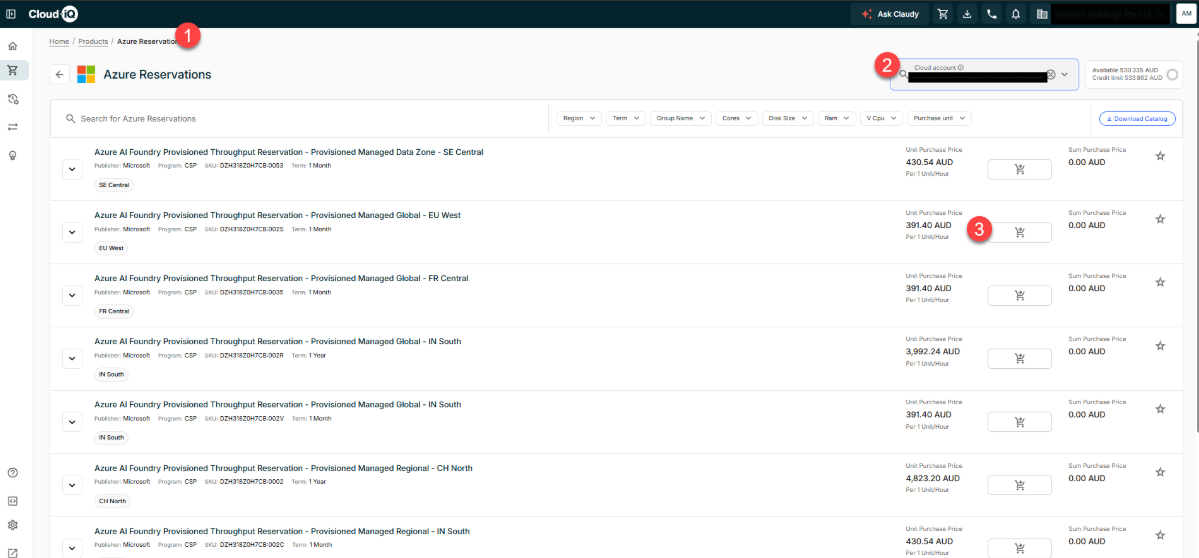
Task: Click the Ask Claudy button
Action: tap(890, 14)
